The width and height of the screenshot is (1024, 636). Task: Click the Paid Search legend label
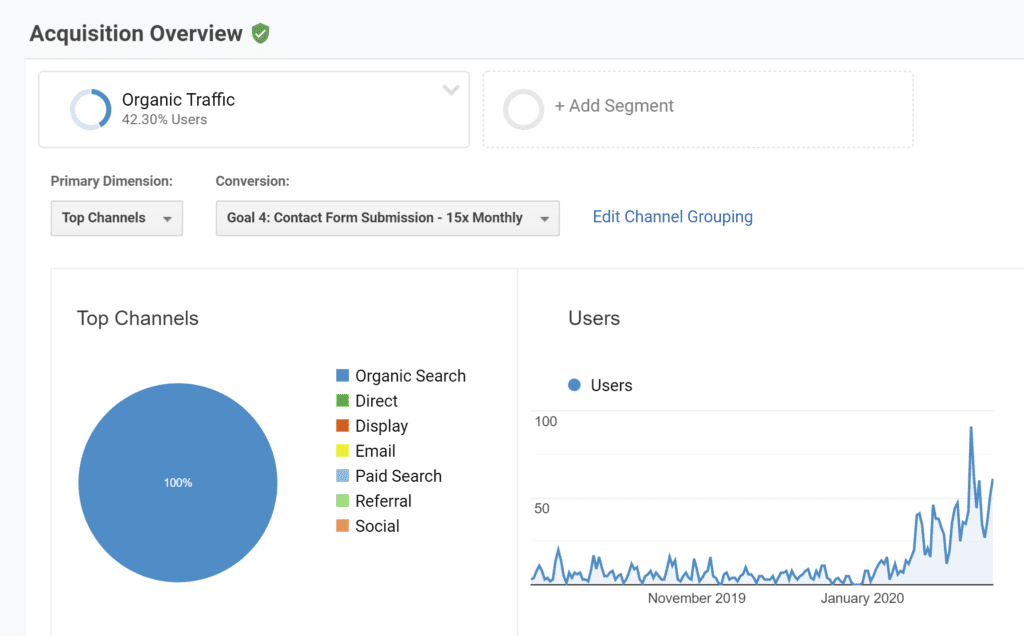coord(398,476)
